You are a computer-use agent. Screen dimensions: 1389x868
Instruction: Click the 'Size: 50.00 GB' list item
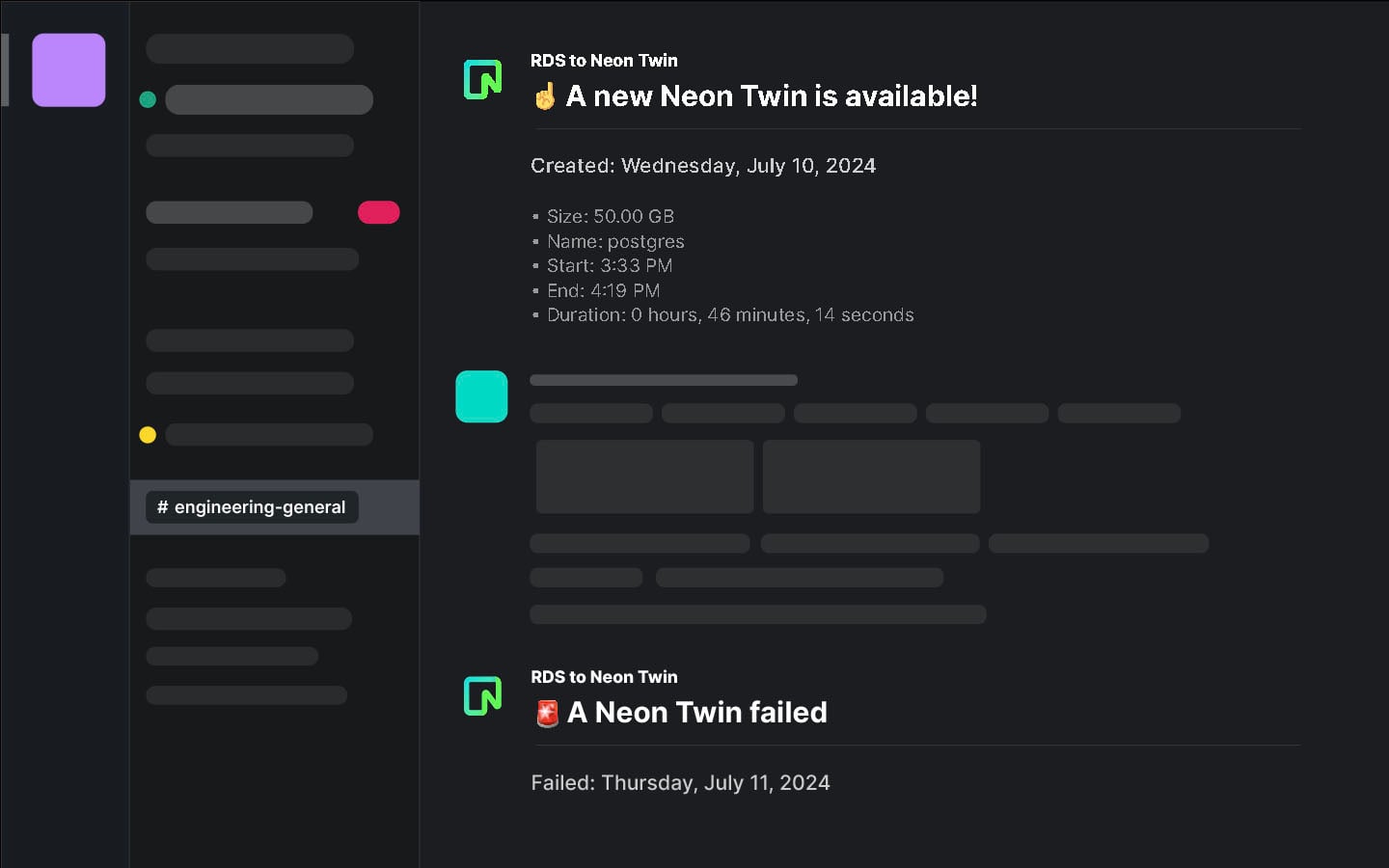611,217
